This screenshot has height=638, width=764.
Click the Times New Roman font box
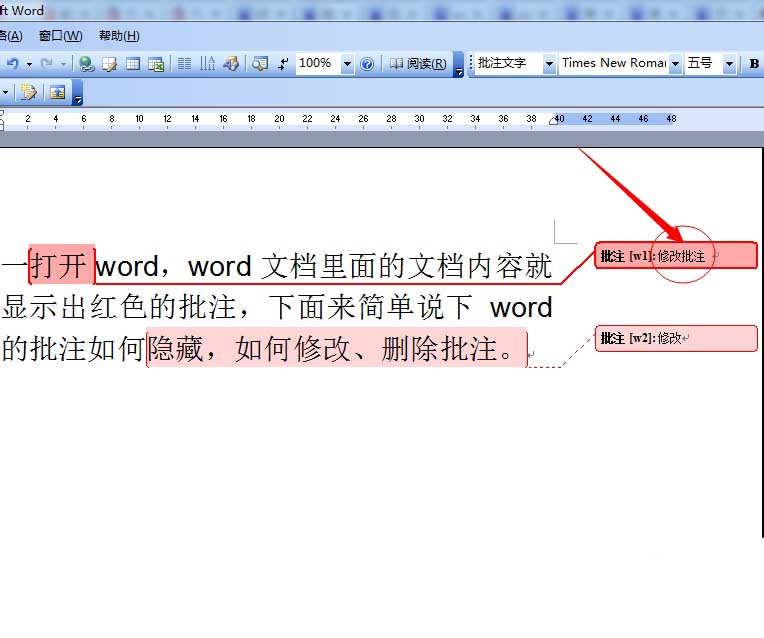(x=613, y=63)
